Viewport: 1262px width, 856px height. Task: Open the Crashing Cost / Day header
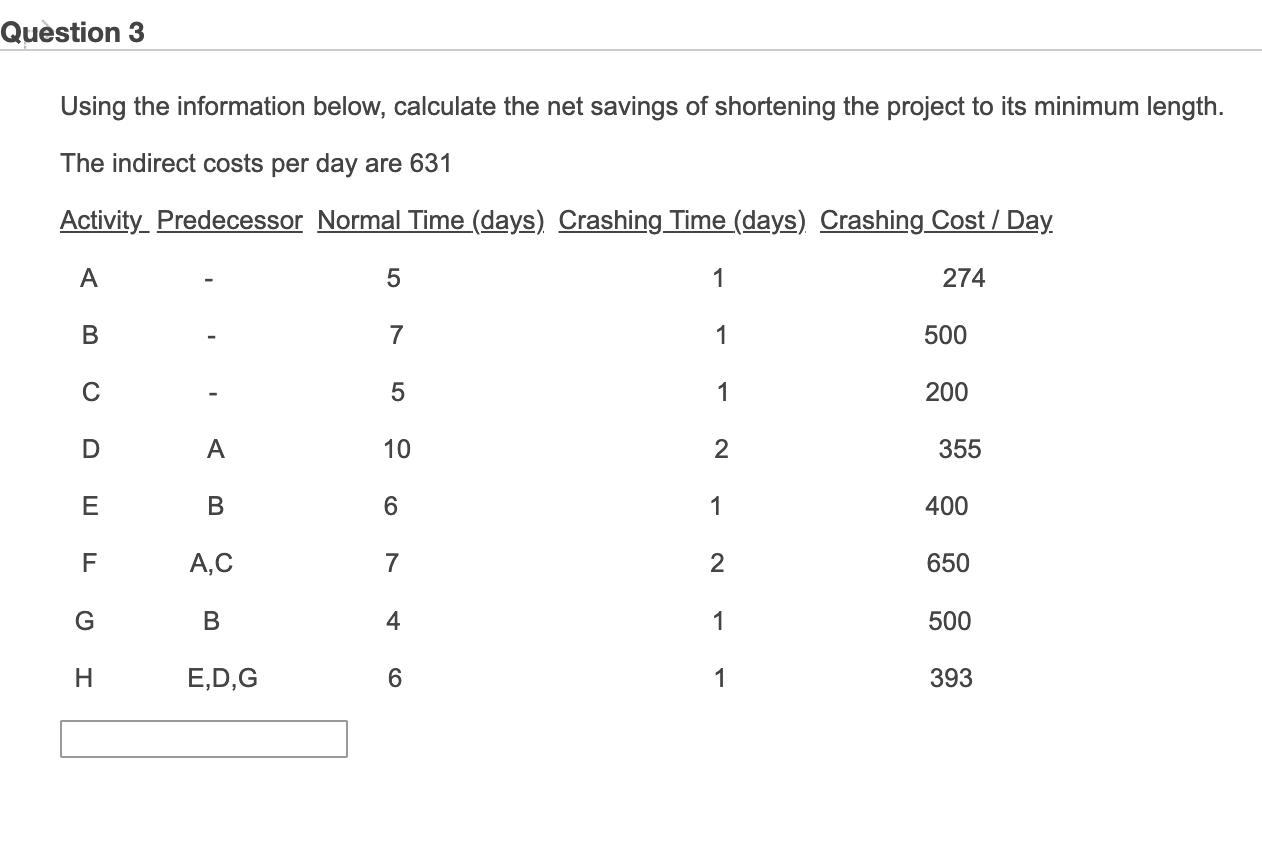coord(936,220)
